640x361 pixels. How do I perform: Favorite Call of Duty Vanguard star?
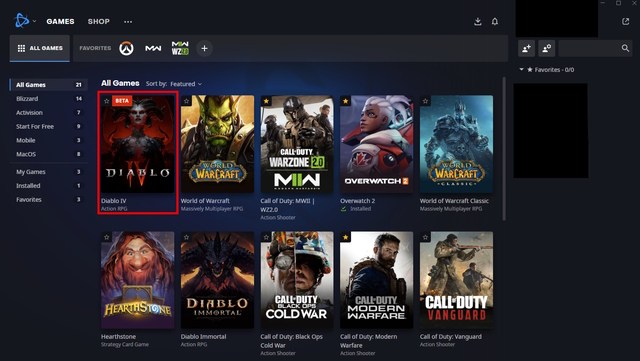[x=425, y=237]
